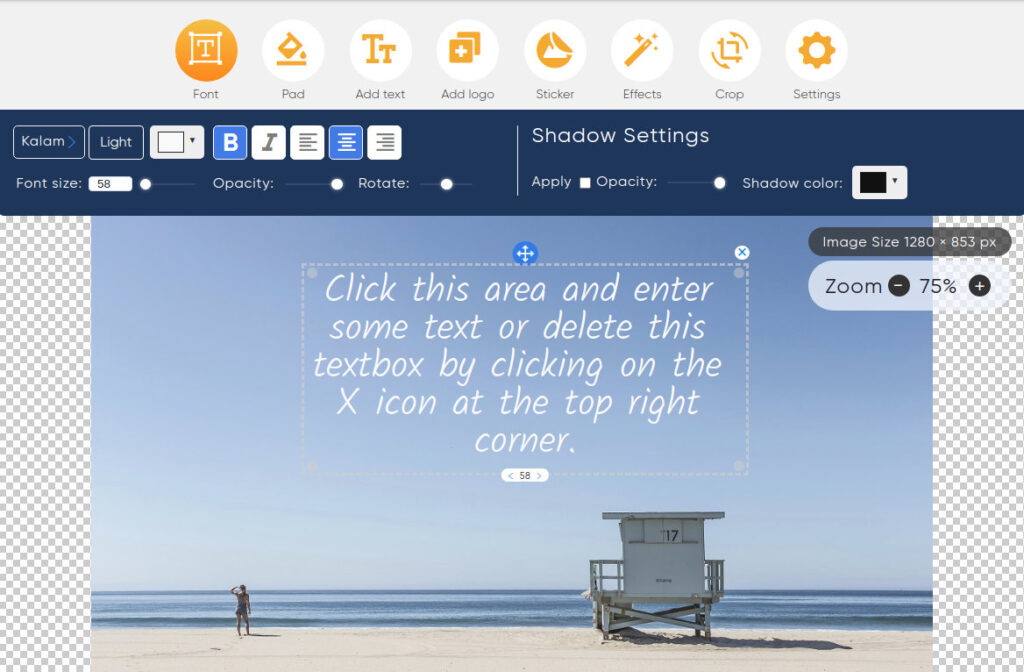Zoom out with the minus button
This screenshot has width=1024, height=672.
(x=898, y=285)
